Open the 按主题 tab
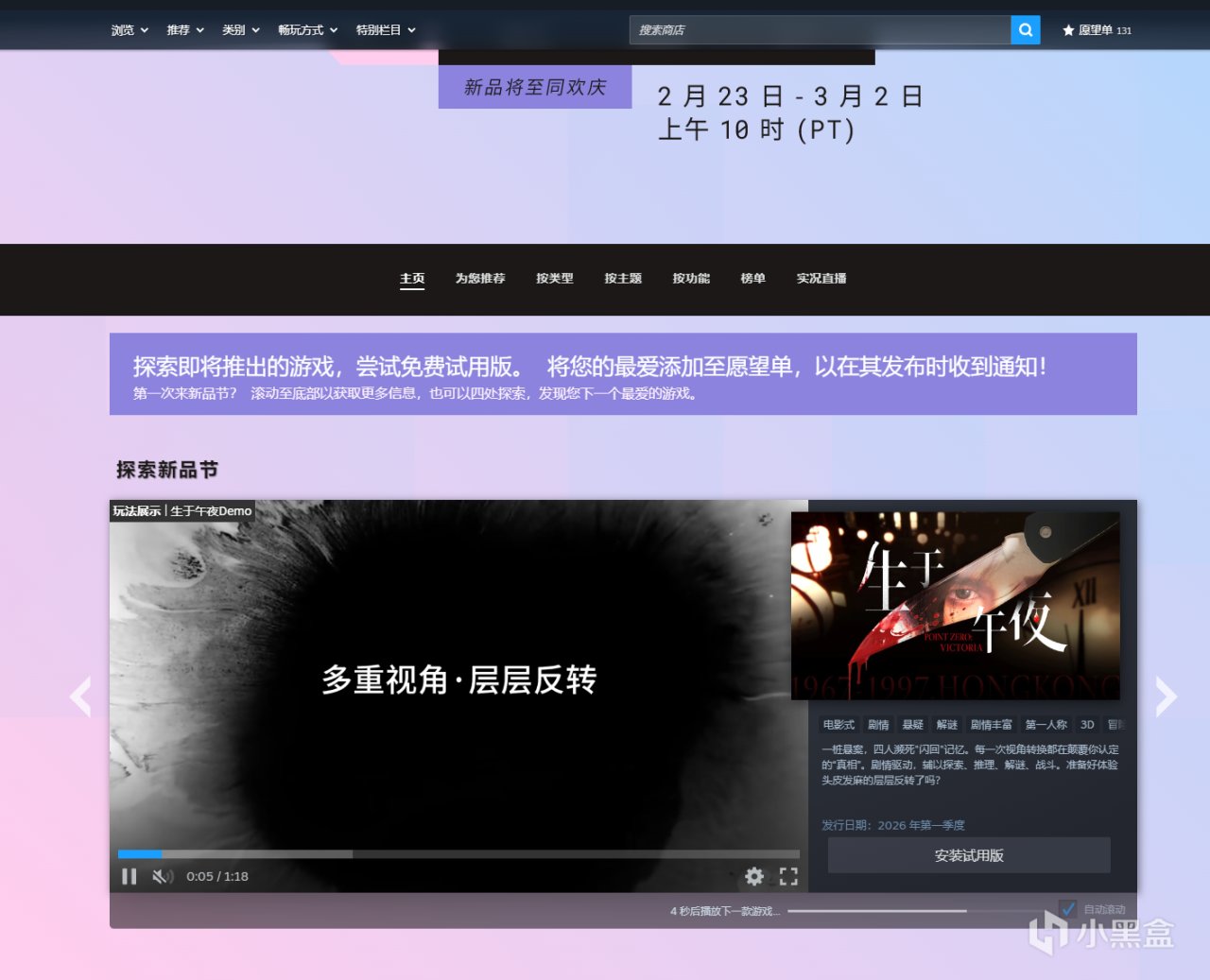The height and width of the screenshot is (980, 1210). coord(623,279)
